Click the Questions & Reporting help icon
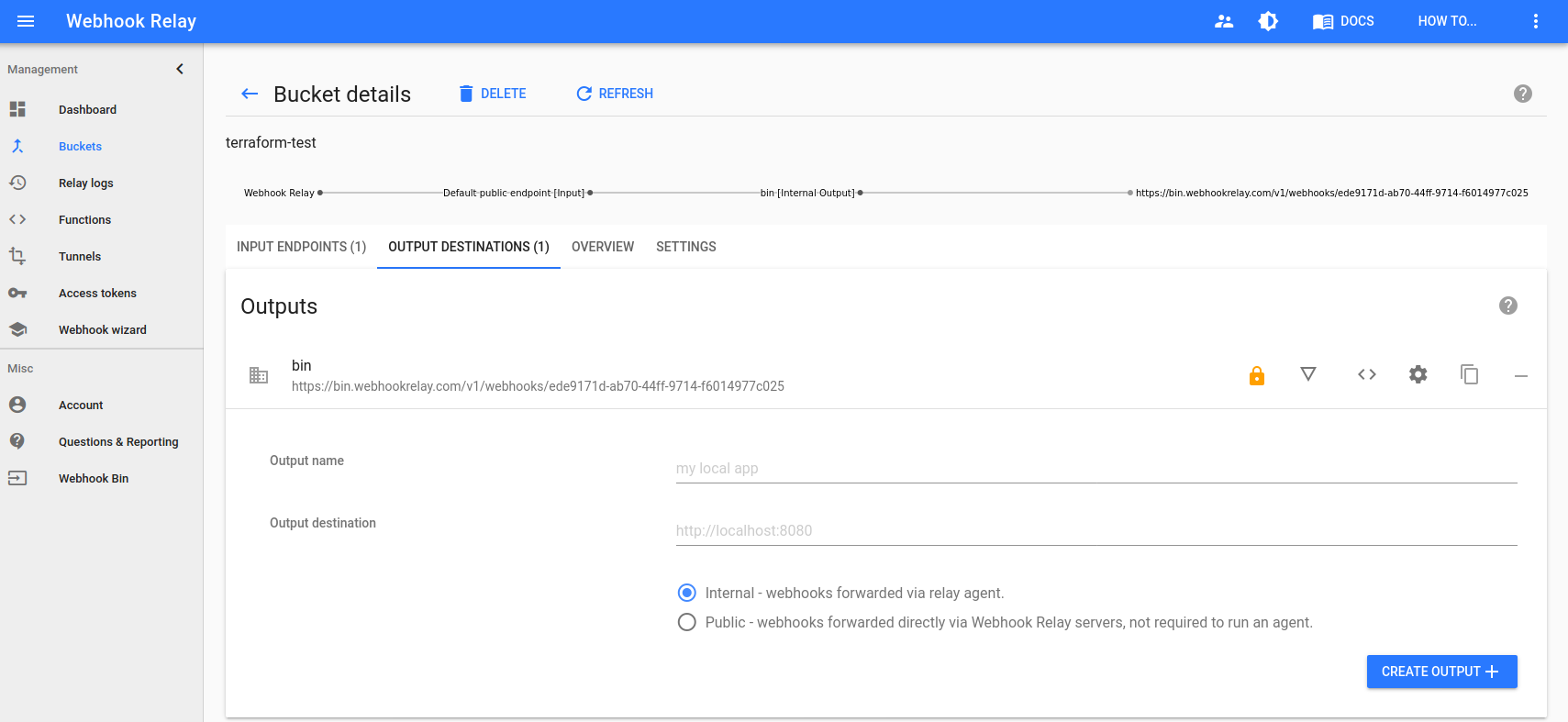This screenshot has height=722, width=1568. tap(17, 441)
